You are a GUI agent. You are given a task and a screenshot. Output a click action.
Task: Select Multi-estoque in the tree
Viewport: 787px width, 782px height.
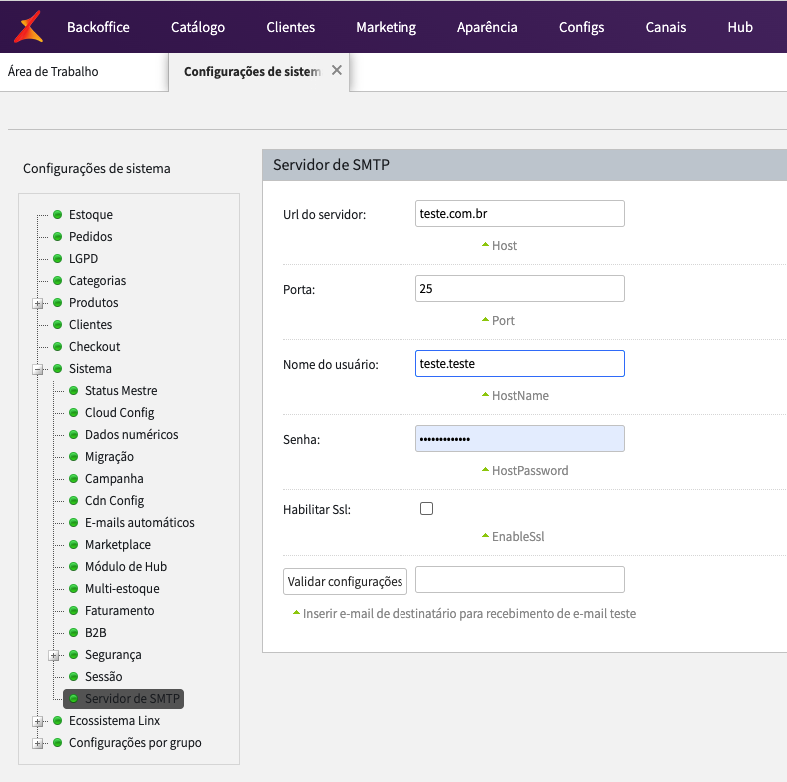122,589
